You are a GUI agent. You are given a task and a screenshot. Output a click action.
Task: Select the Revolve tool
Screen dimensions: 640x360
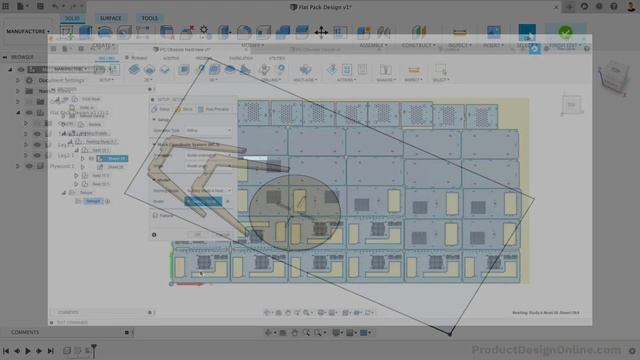click(x=105, y=31)
